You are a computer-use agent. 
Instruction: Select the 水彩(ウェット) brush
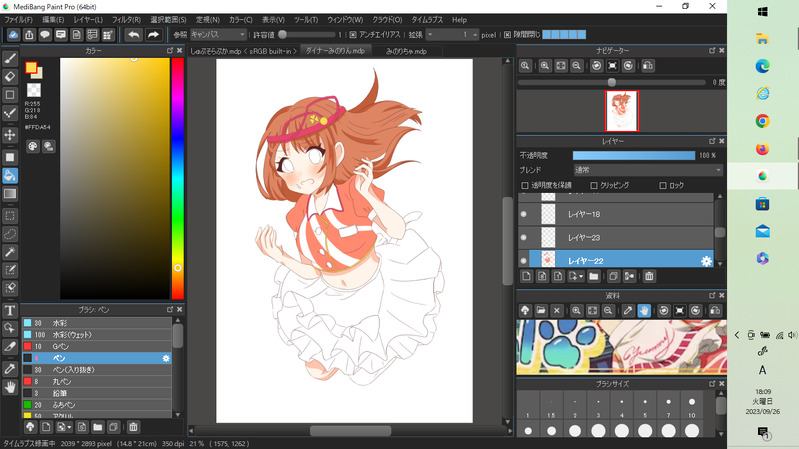click(72, 334)
